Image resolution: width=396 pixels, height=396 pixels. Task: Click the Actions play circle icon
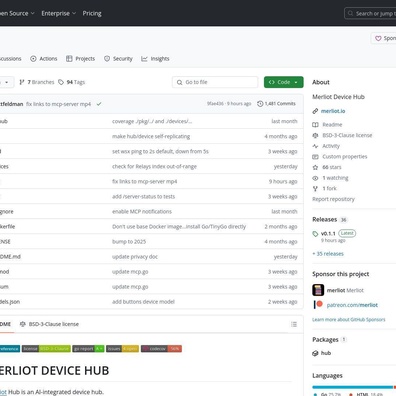[x=33, y=59]
